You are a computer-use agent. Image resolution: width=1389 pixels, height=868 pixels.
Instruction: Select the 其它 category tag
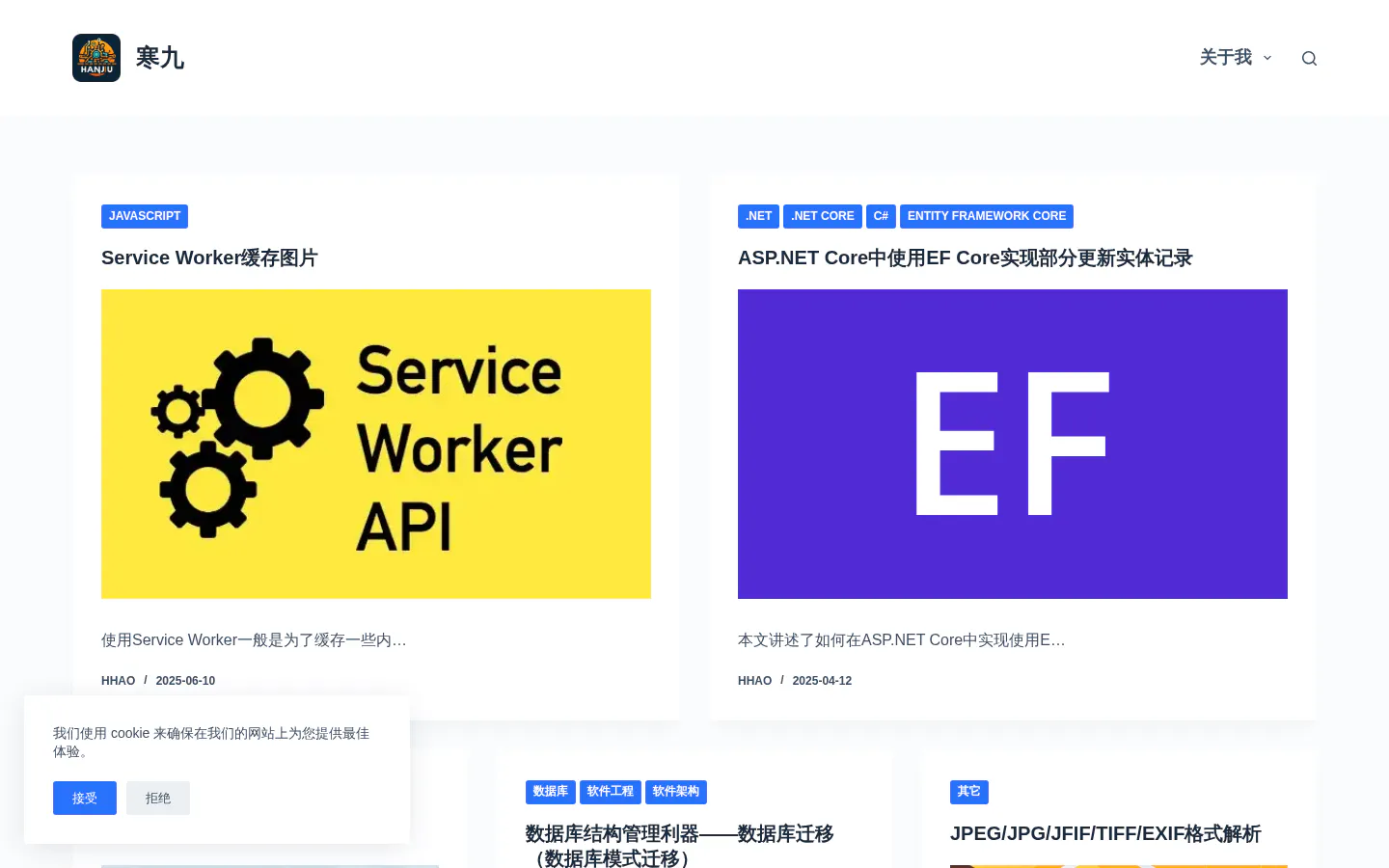[x=969, y=792]
